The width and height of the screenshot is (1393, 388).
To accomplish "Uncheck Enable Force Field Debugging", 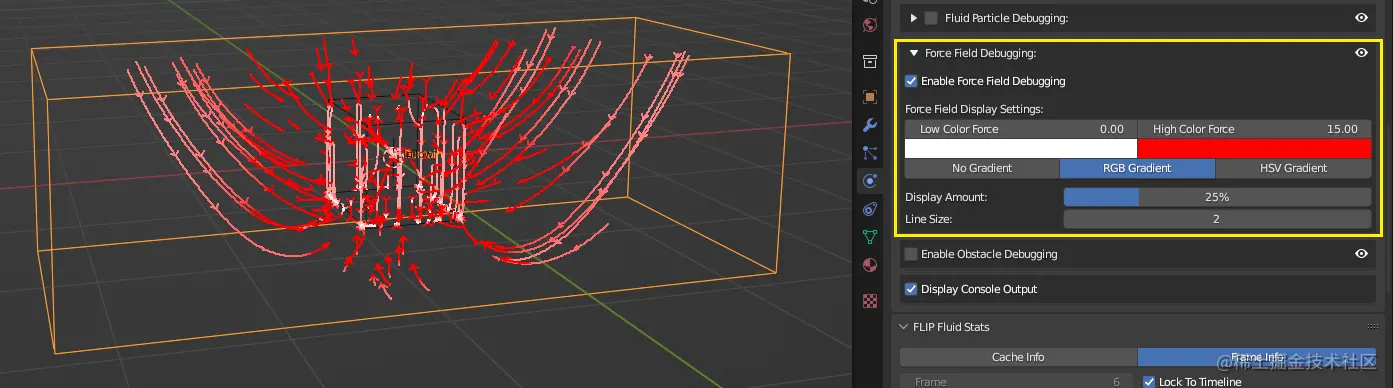I will (911, 81).
